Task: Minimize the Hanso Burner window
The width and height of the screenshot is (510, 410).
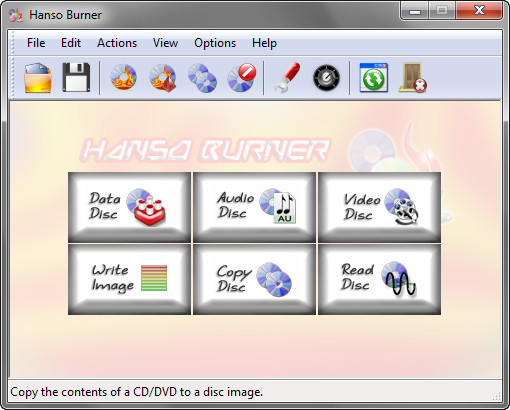Action: point(415,11)
